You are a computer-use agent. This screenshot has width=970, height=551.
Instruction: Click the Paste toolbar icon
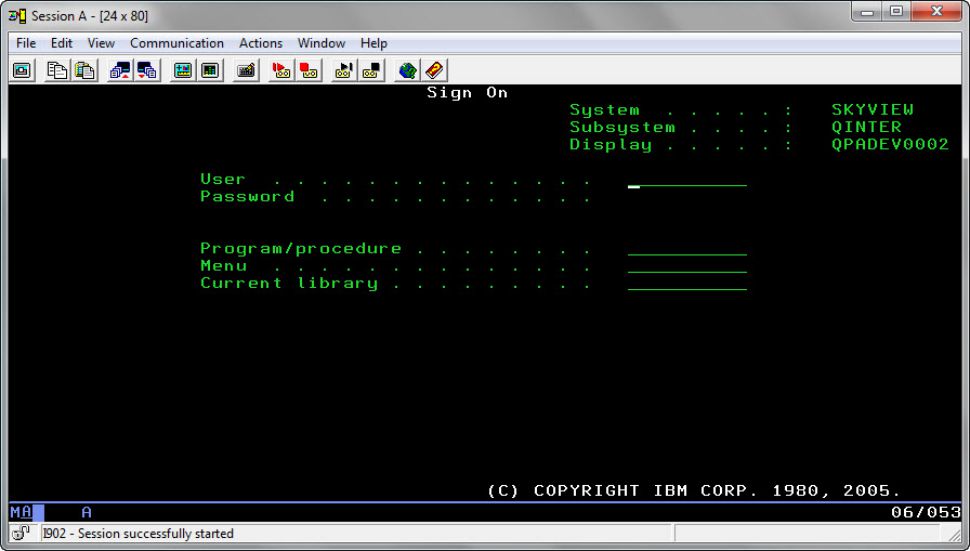[85, 70]
